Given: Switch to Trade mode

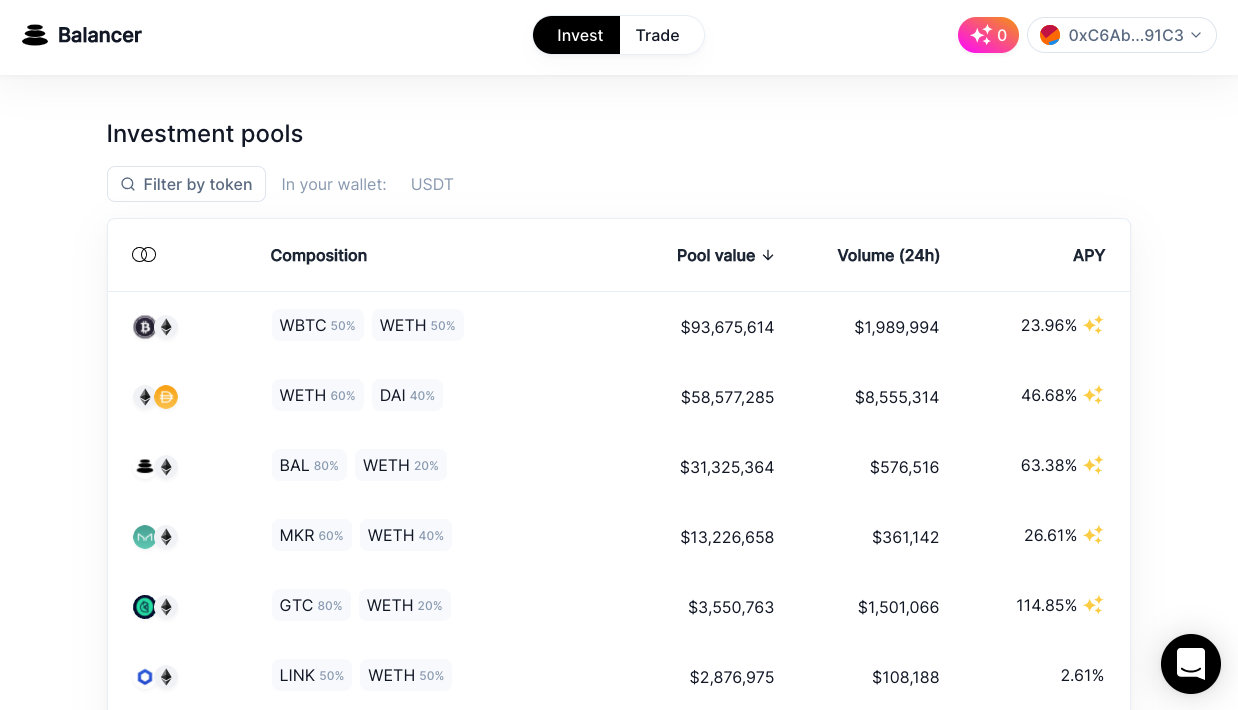Looking at the screenshot, I should [x=657, y=35].
